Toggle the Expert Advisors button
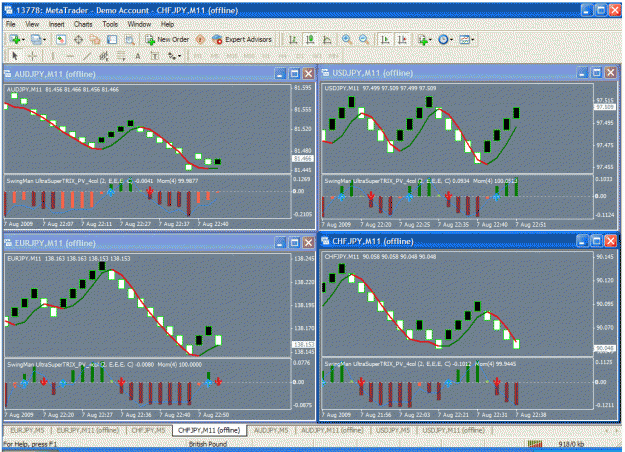The height and width of the screenshot is (452, 625). [x=242, y=39]
